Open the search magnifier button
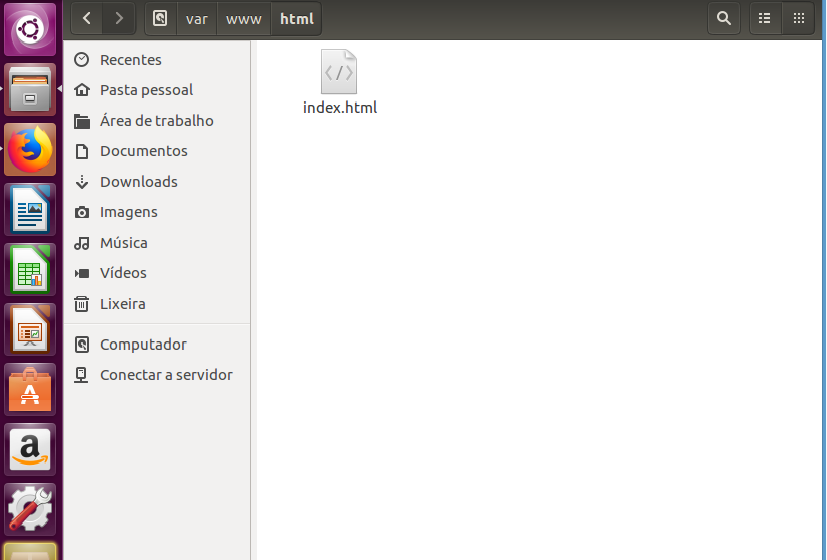This screenshot has width=827, height=560. point(723,18)
